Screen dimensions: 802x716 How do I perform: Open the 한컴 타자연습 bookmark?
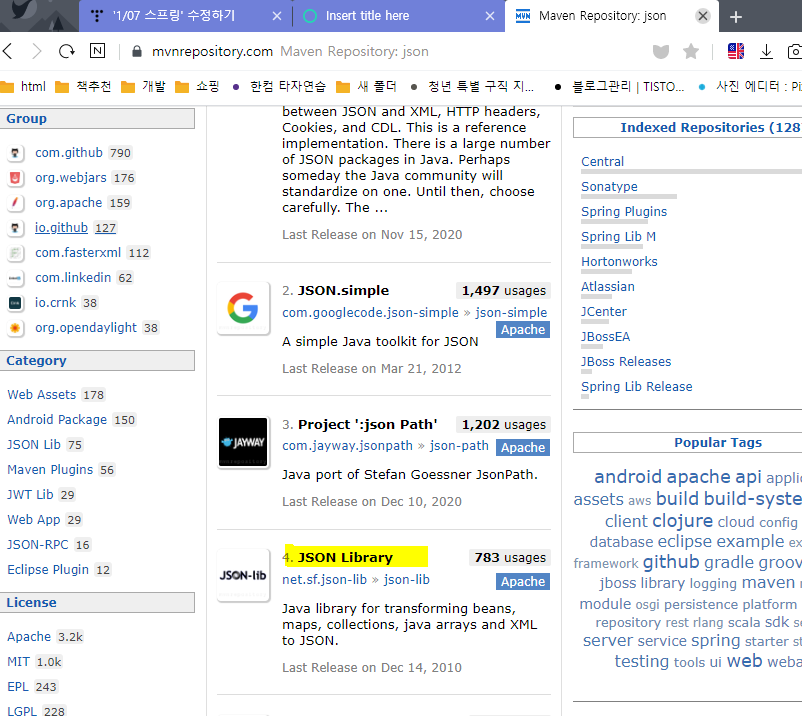279,86
